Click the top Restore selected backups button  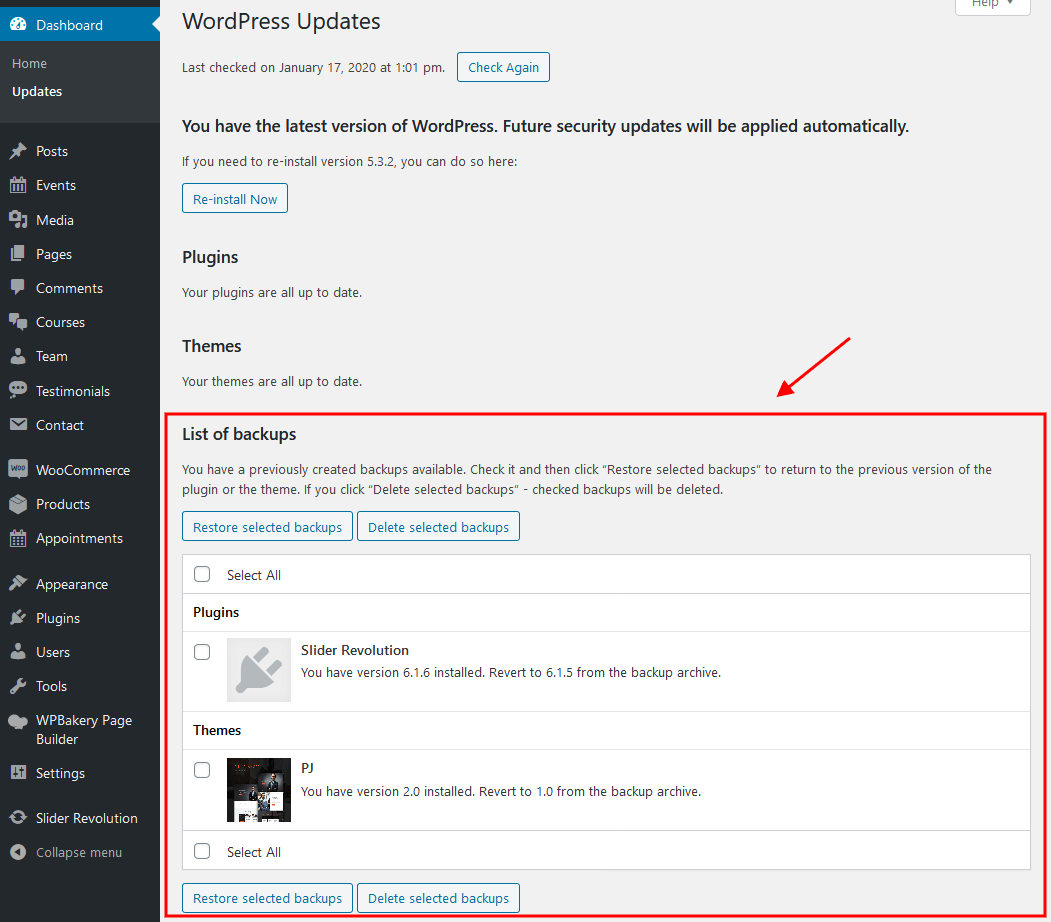(267, 527)
